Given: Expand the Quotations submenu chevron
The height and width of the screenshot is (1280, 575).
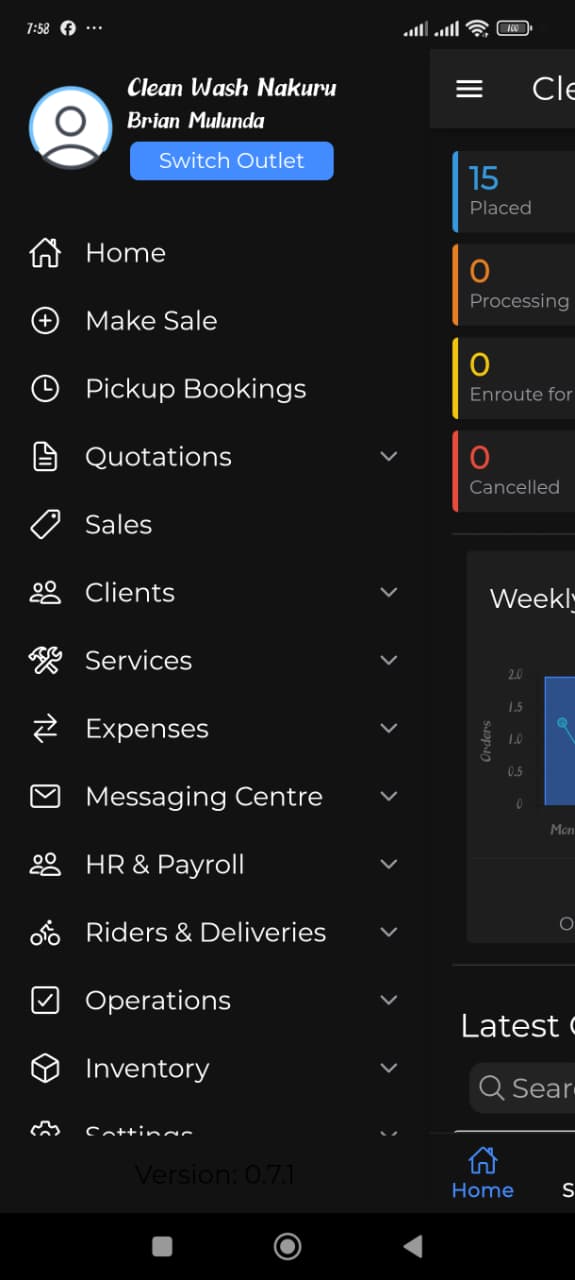Looking at the screenshot, I should click(389, 457).
